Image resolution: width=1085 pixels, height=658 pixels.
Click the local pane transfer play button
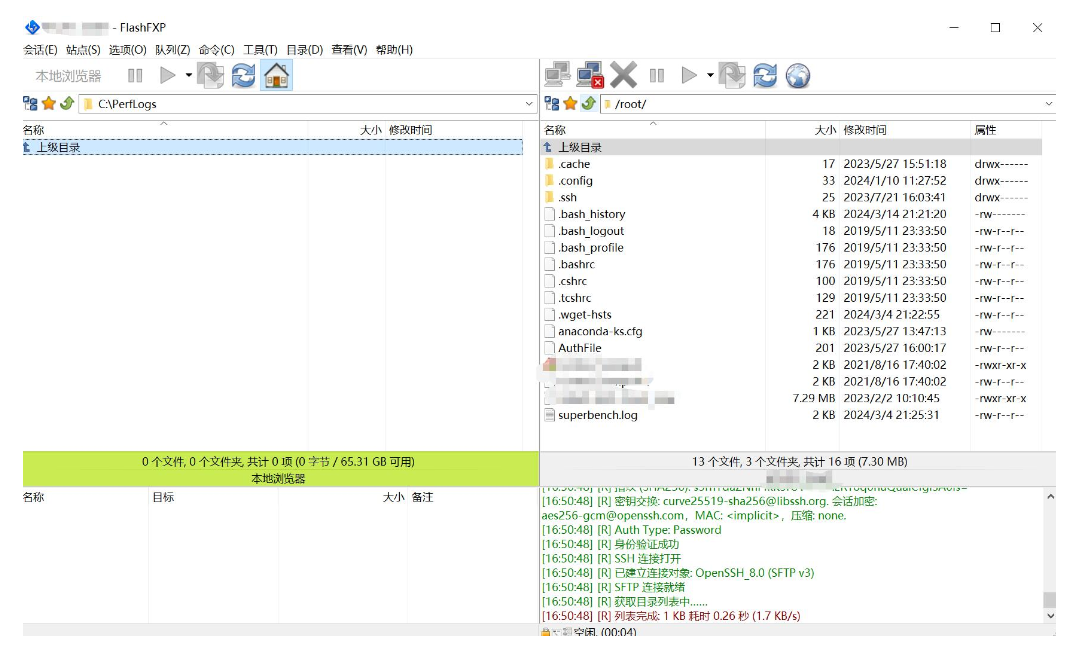coord(167,75)
